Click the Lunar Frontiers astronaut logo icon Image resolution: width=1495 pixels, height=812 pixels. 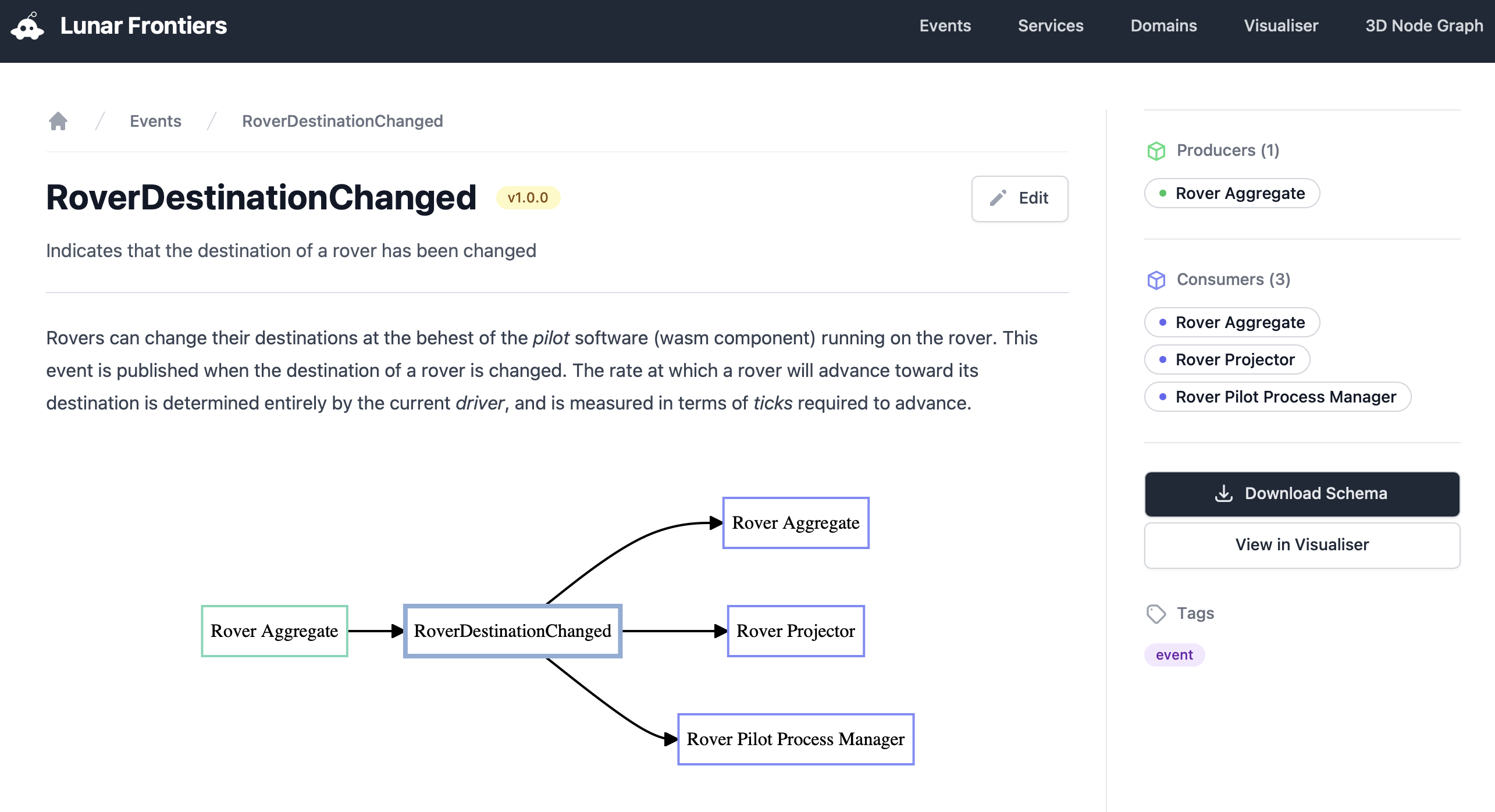[27, 26]
